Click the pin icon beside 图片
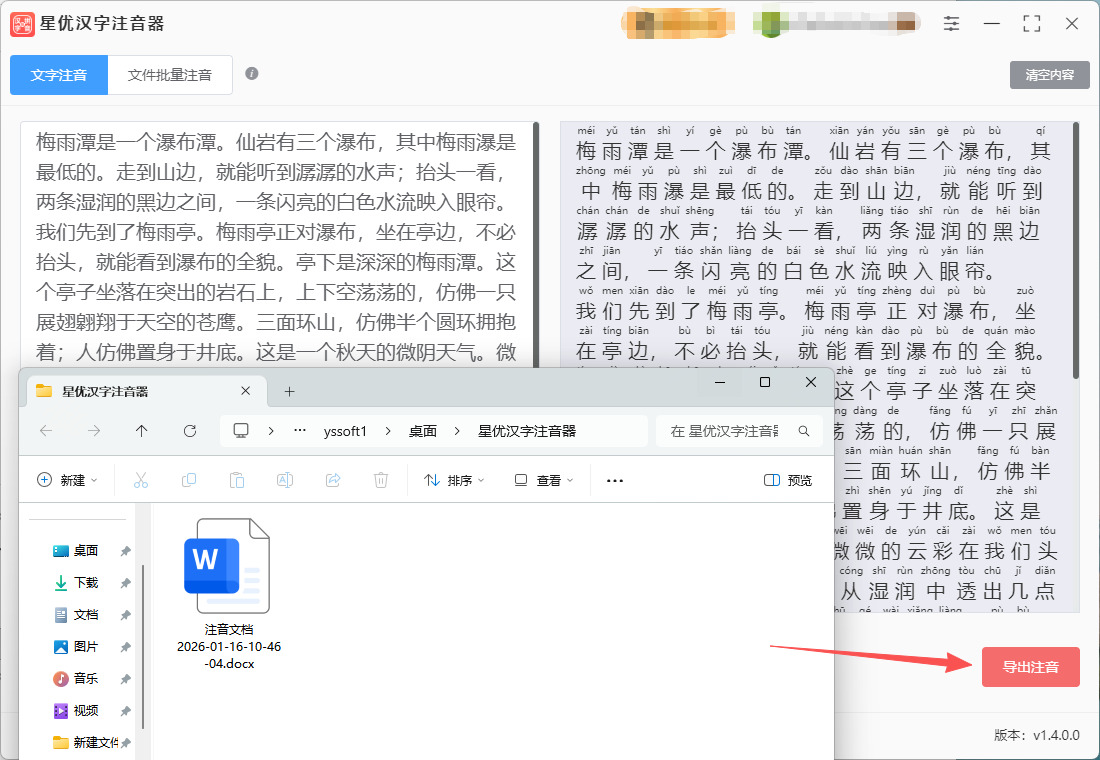 126,646
